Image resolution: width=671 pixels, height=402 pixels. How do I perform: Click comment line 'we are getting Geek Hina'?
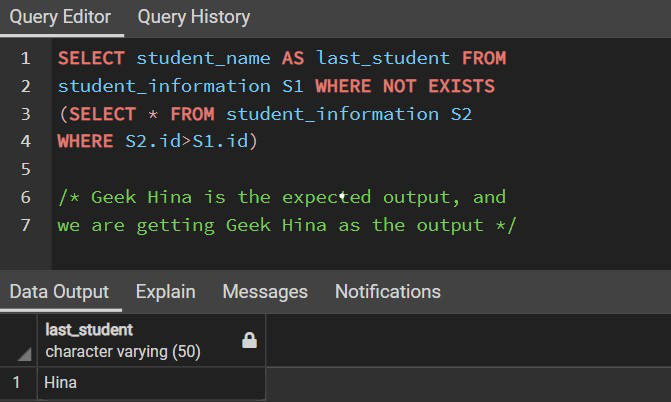(x=285, y=225)
